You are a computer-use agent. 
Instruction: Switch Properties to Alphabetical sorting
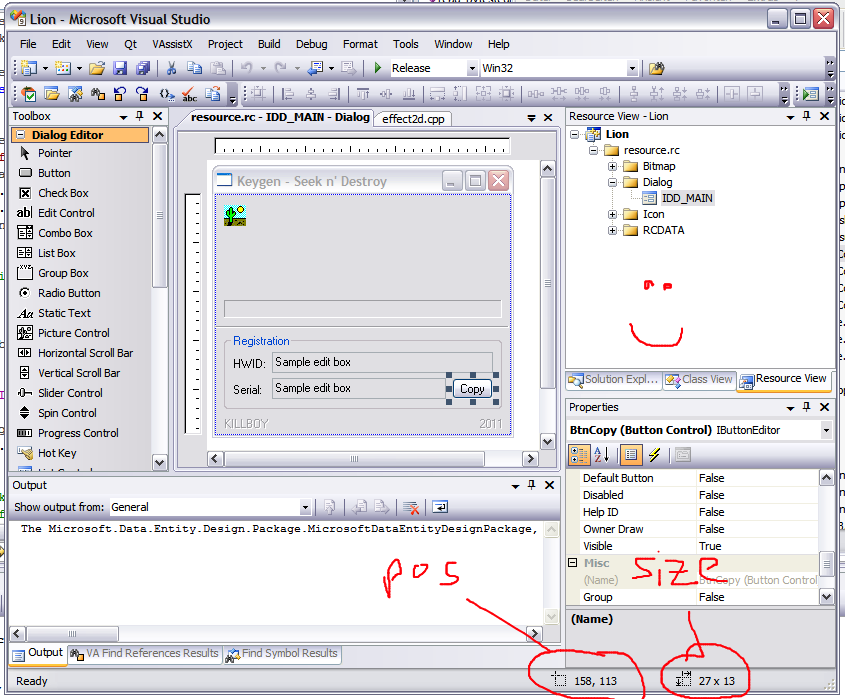(601, 455)
